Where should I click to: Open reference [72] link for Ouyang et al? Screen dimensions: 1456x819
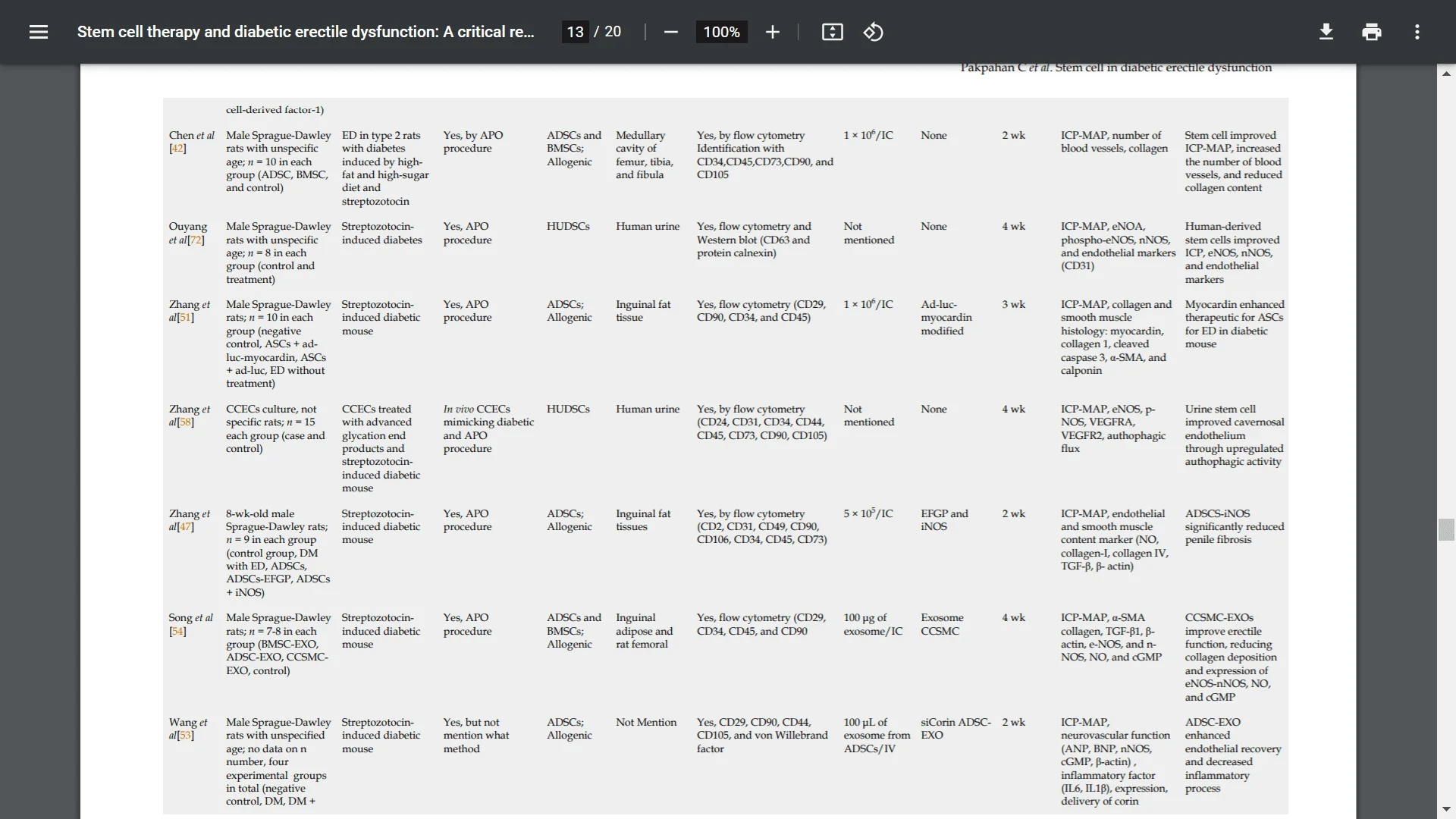196,240
